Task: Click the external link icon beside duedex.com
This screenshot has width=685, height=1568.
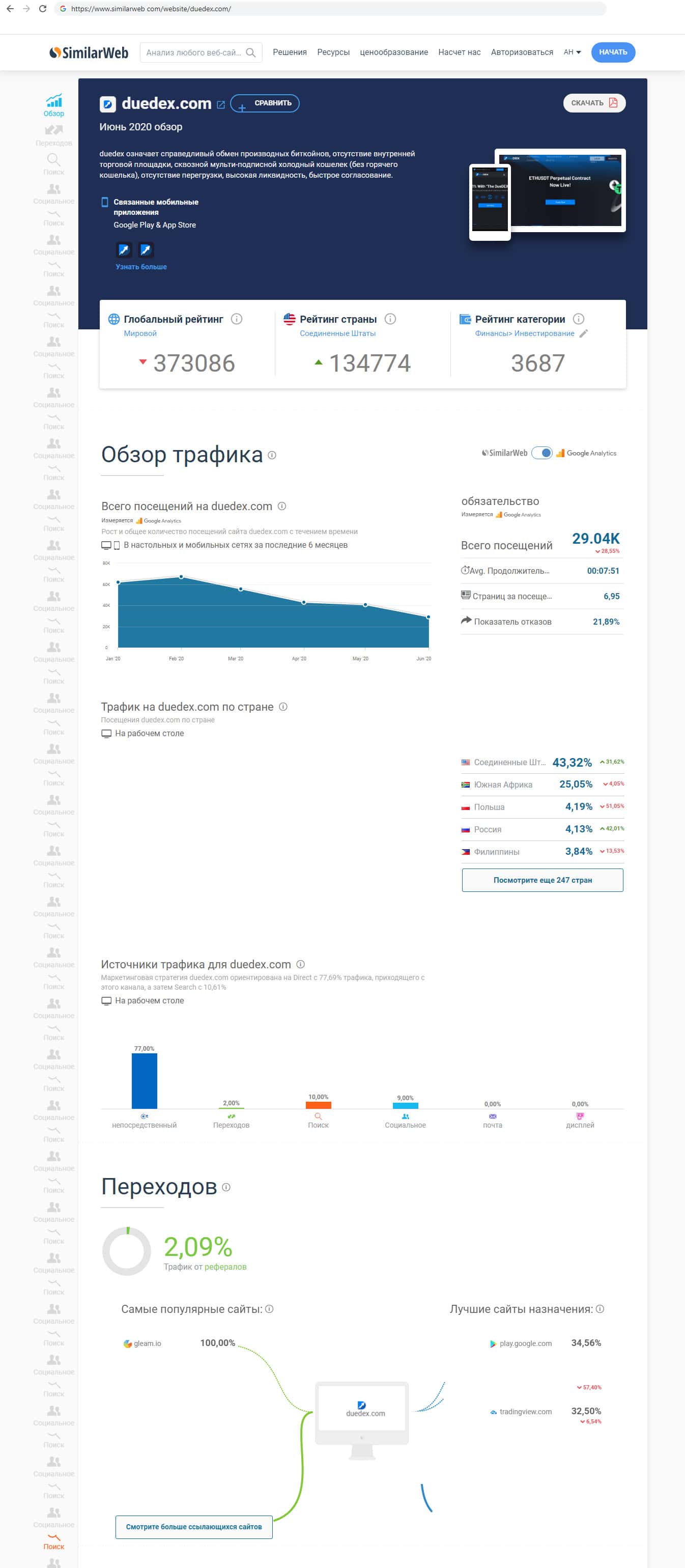Action: (221, 105)
